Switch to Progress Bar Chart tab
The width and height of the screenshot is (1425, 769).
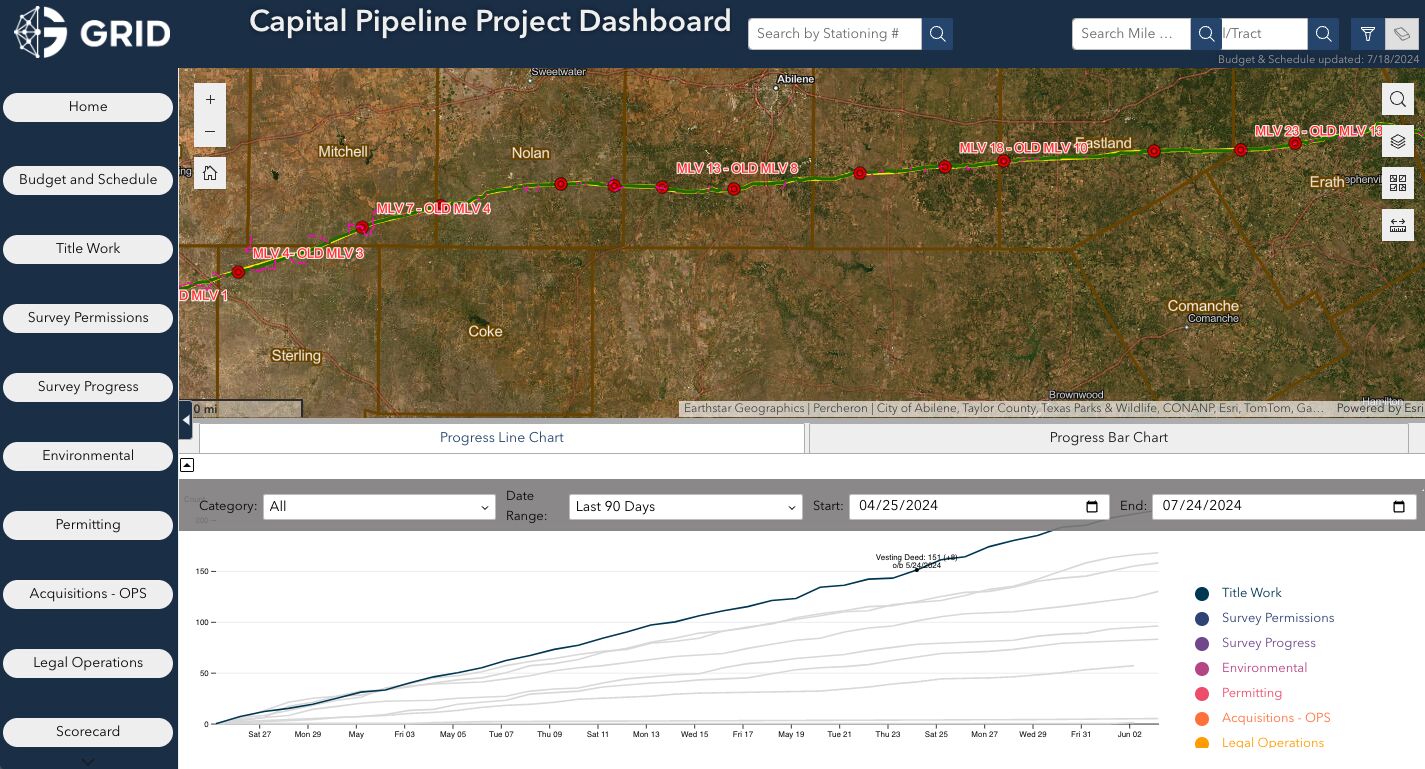[1108, 438]
